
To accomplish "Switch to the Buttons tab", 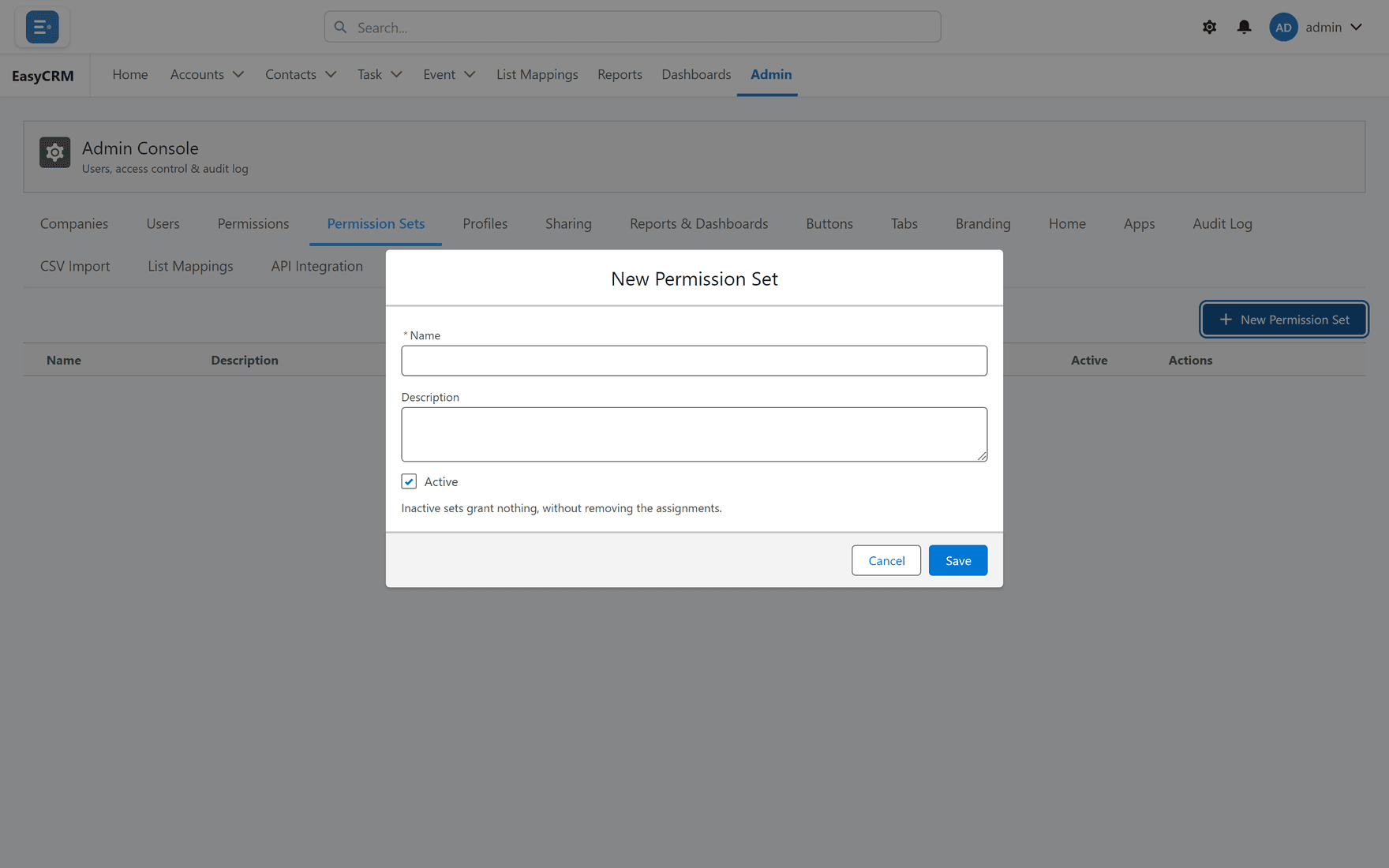I will [829, 223].
